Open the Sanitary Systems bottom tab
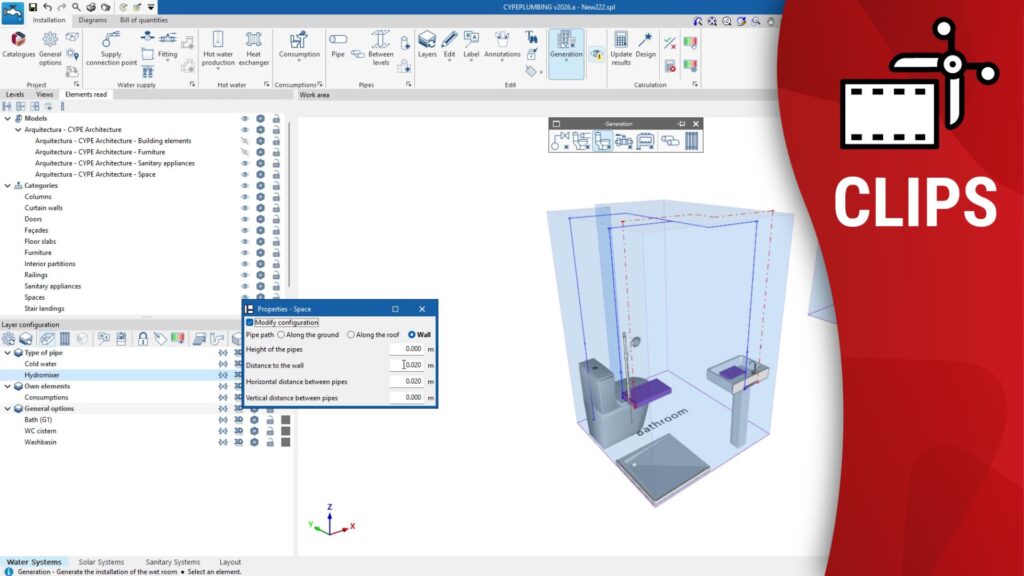This screenshot has width=1024, height=576. pos(172,562)
